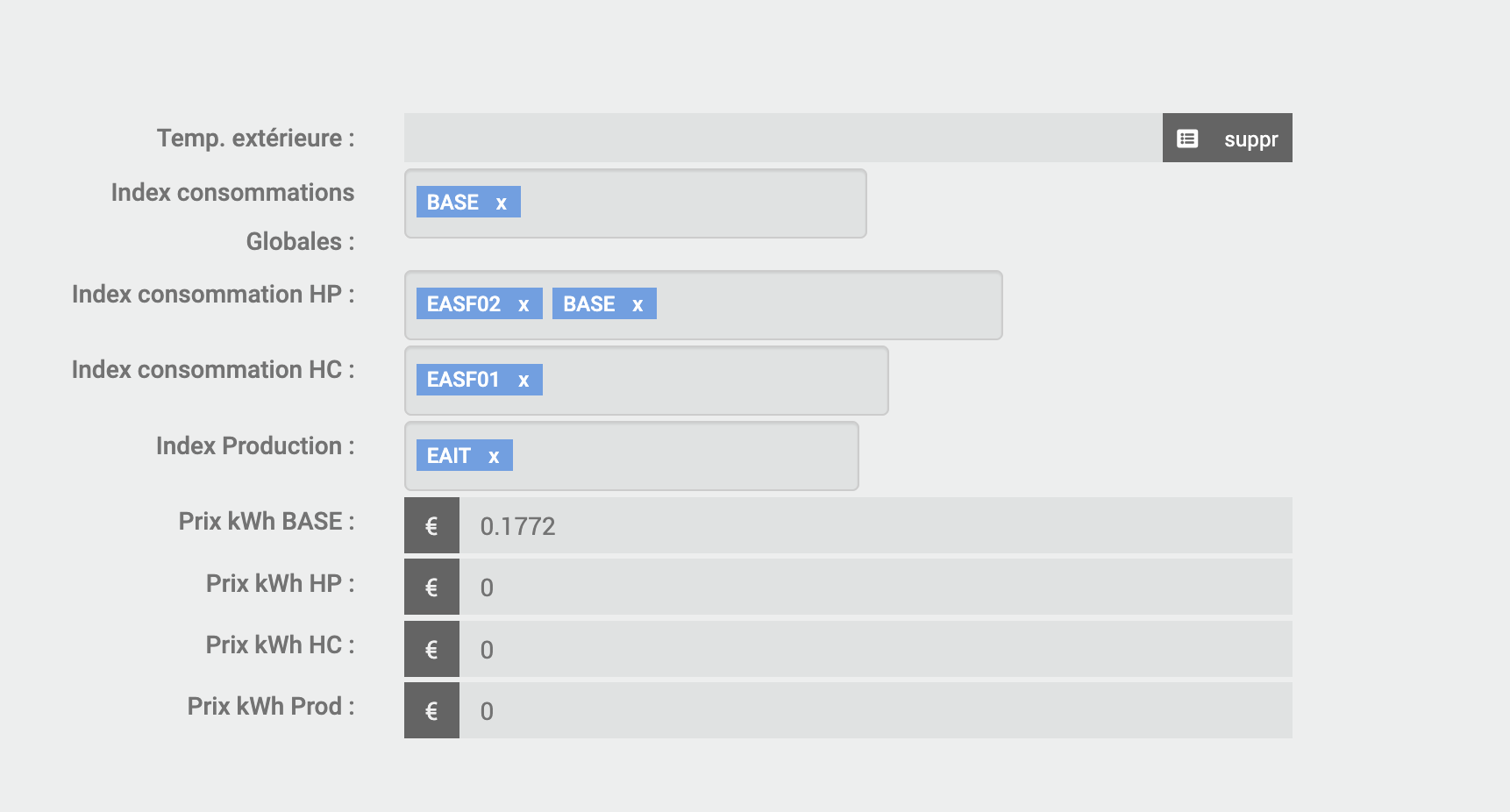Remove BASE tag from Index consommation HP
This screenshot has width=1510, height=812.
637,304
